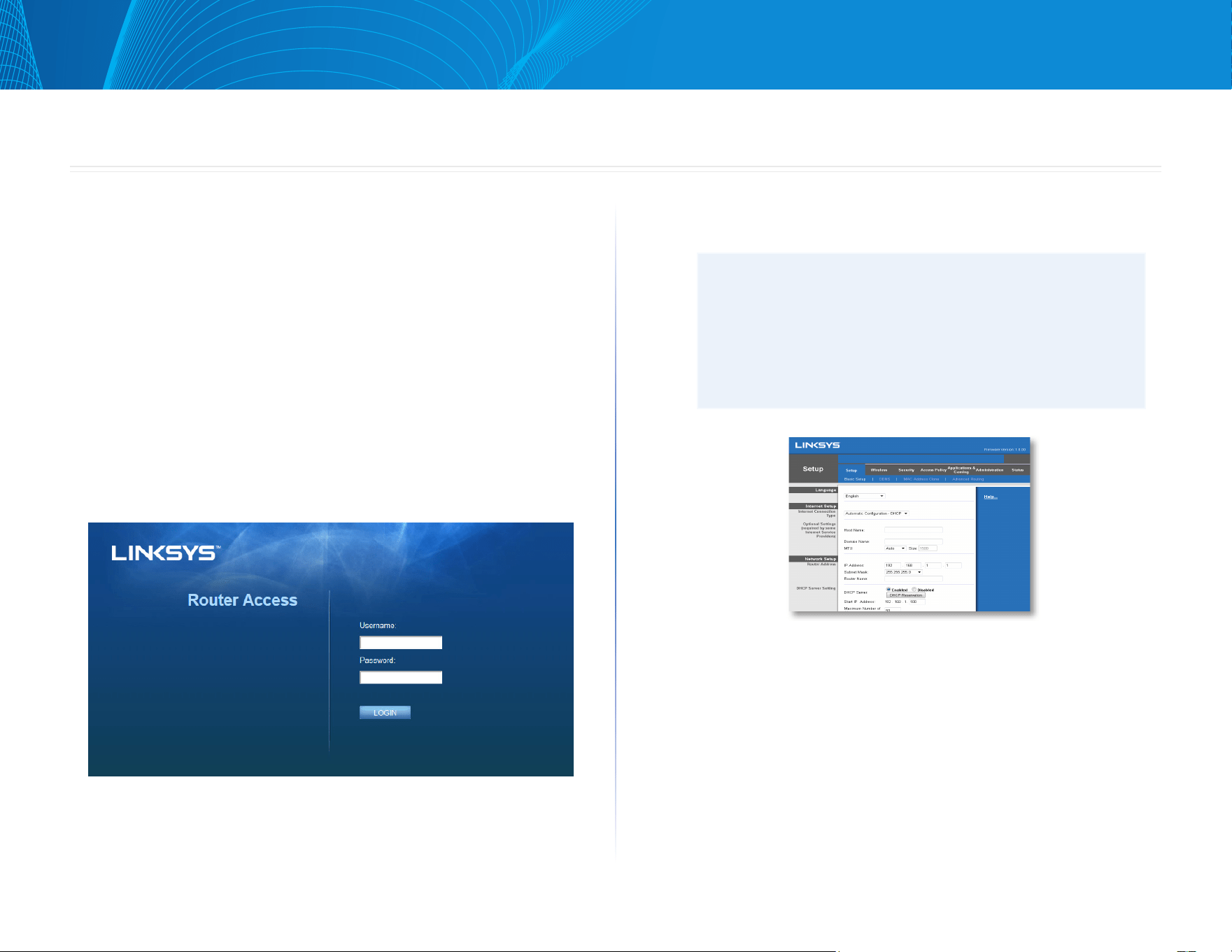Click the Domain Name field
Viewport: 1232px width, 952px height.
[x=914, y=541]
